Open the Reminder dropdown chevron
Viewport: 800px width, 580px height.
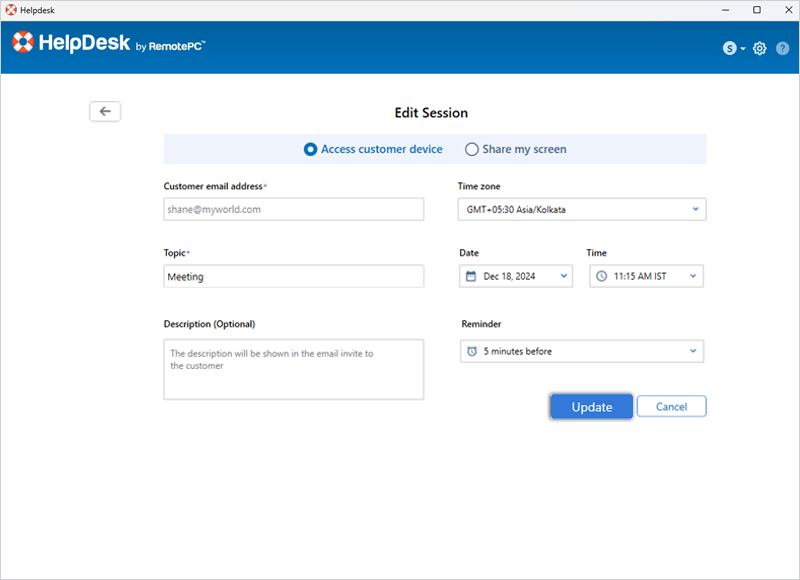693,351
